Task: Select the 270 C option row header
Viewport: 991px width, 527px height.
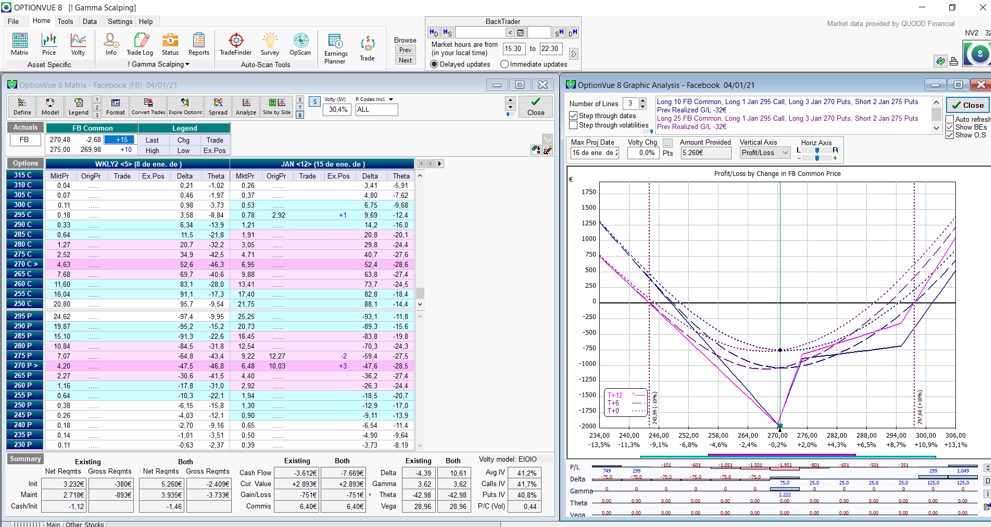Action: [x=25, y=264]
